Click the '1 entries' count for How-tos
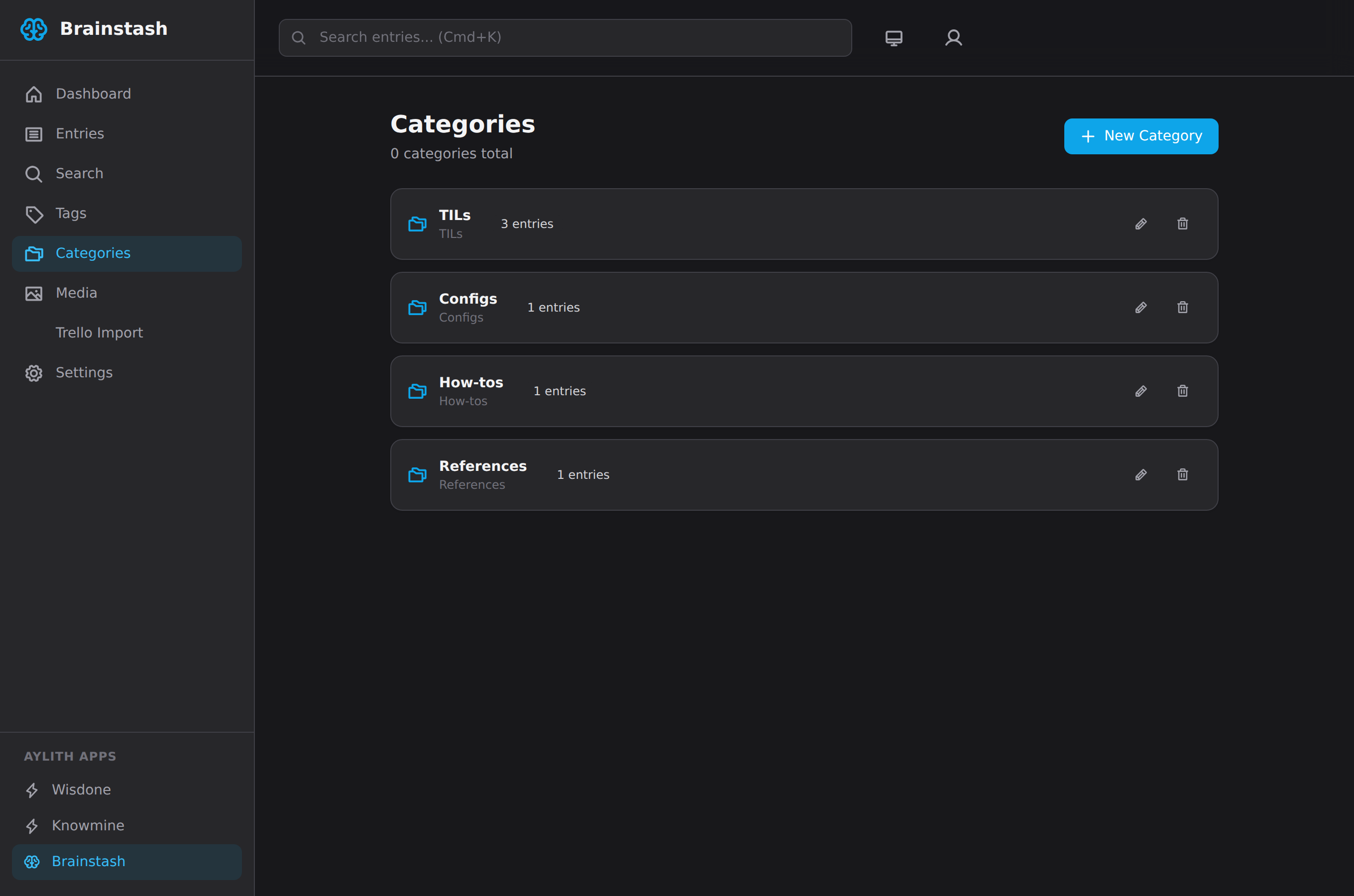Image resolution: width=1354 pixels, height=896 pixels. (560, 391)
